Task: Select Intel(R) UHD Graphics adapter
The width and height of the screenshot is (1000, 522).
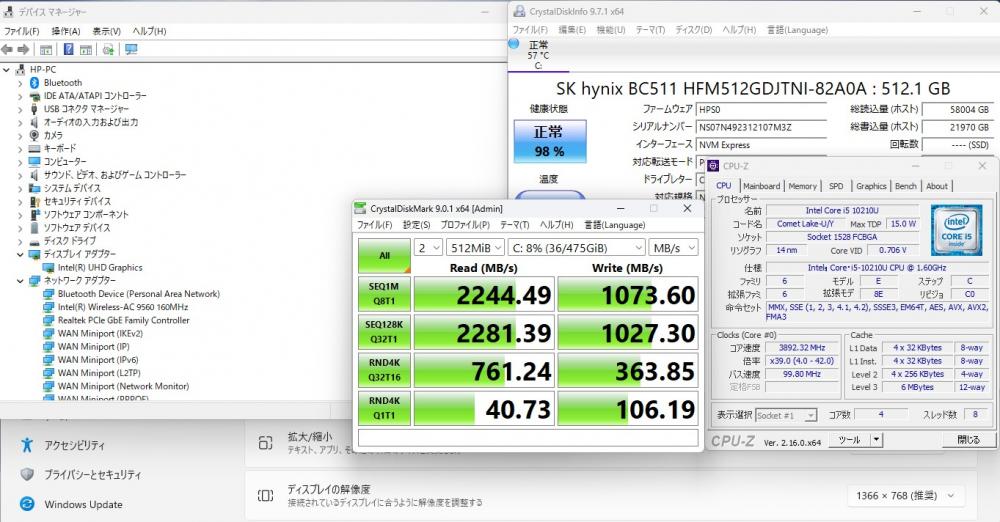Action: (99, 267)
